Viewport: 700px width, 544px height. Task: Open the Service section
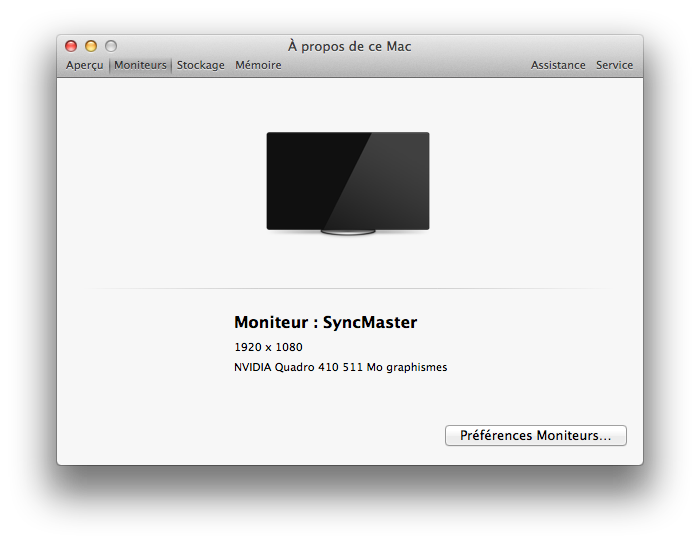point(614,65)
